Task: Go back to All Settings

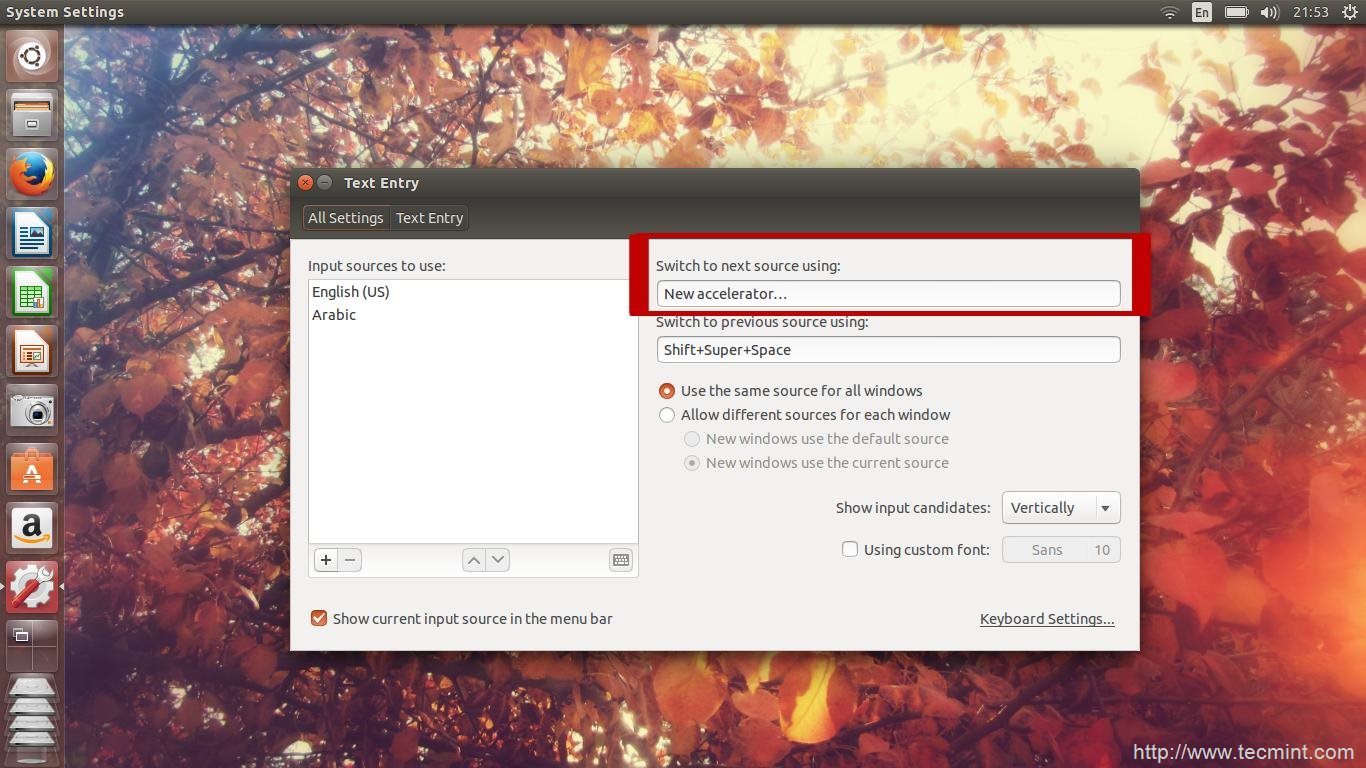Action: pos(346,218)
